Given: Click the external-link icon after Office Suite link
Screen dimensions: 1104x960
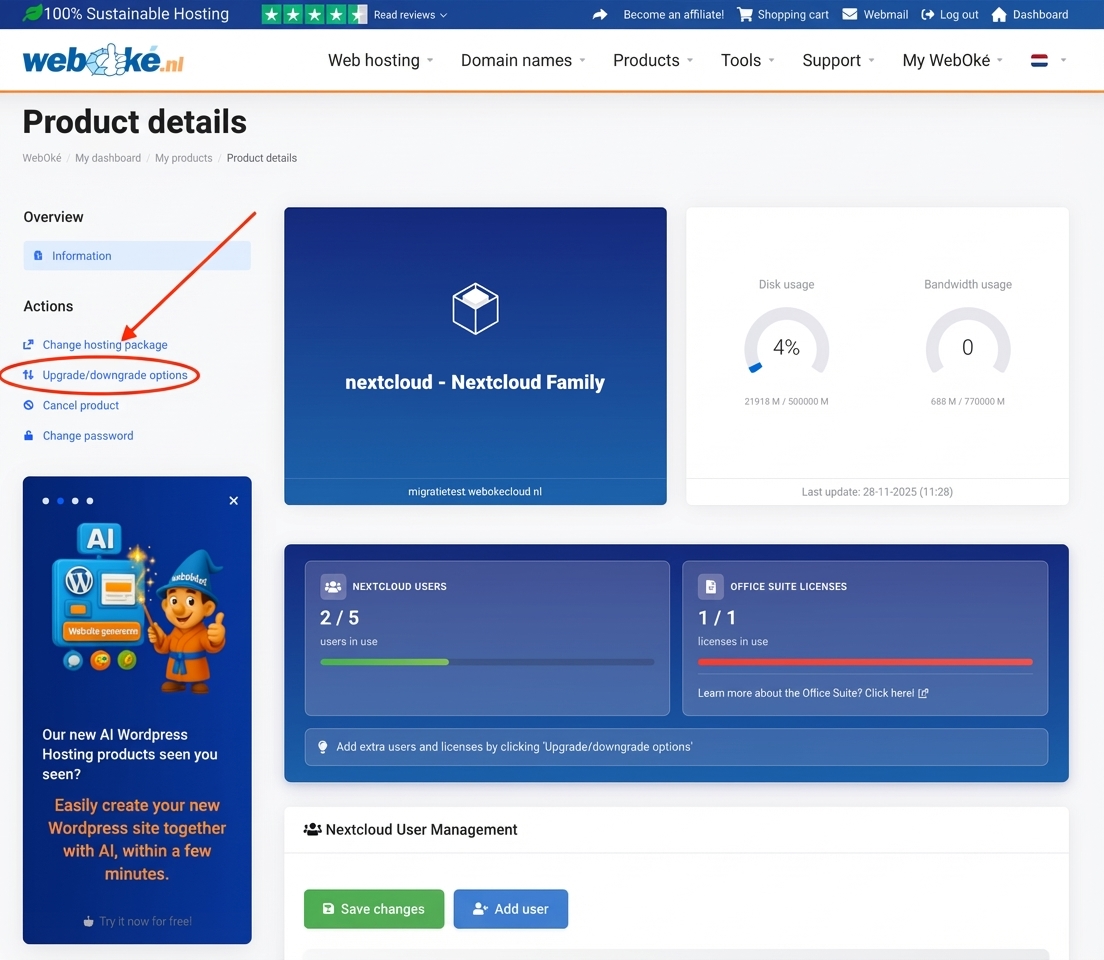Looking at the screenshot, I should pyautogui.click(x=923, y=693).
